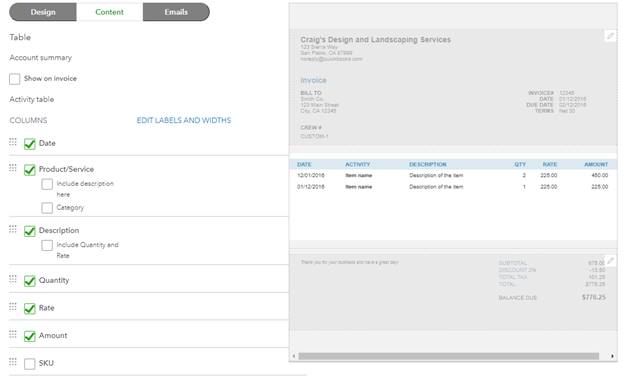The height and width of the screenshot is (383, 623).
Task: Click the drag handle beside Product/Service
Action: [13, 168]
